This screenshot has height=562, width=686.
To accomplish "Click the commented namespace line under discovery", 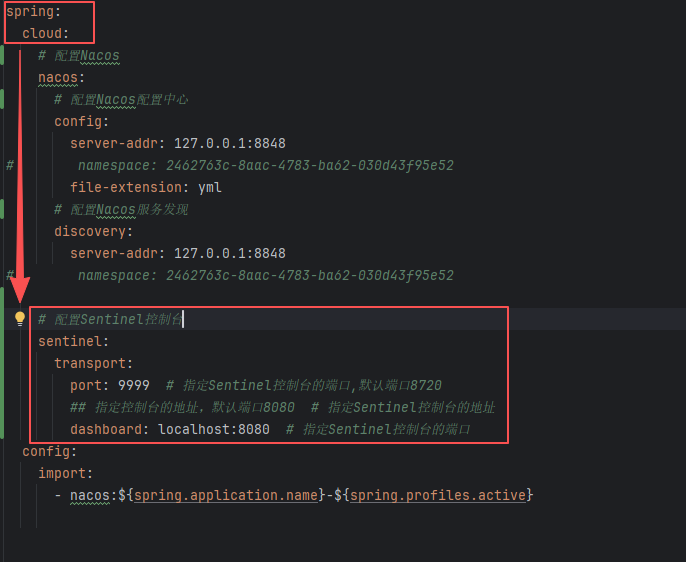I will point(266,275).
